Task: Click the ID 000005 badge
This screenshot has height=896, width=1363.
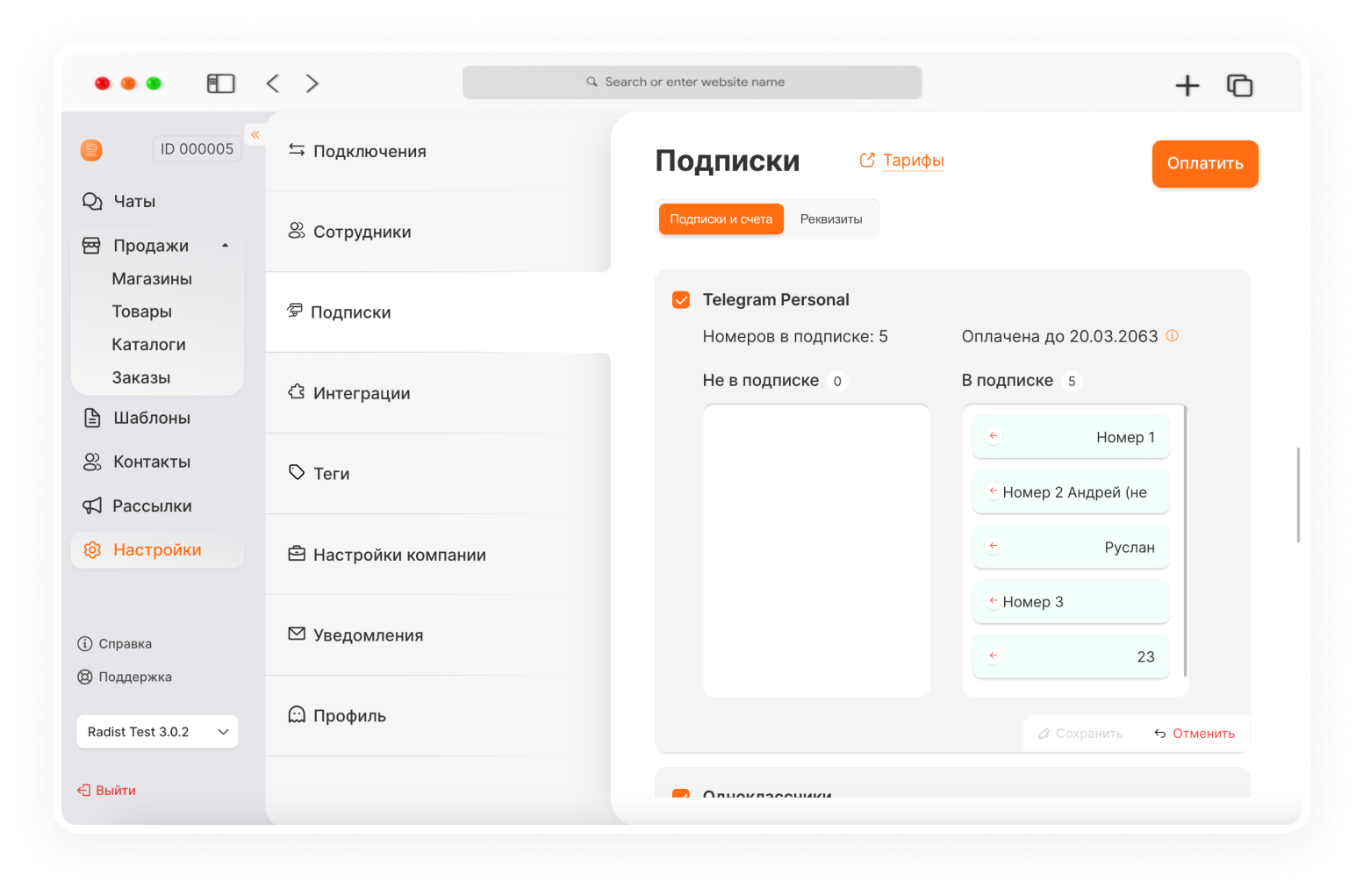Action: tap(197, 149)
